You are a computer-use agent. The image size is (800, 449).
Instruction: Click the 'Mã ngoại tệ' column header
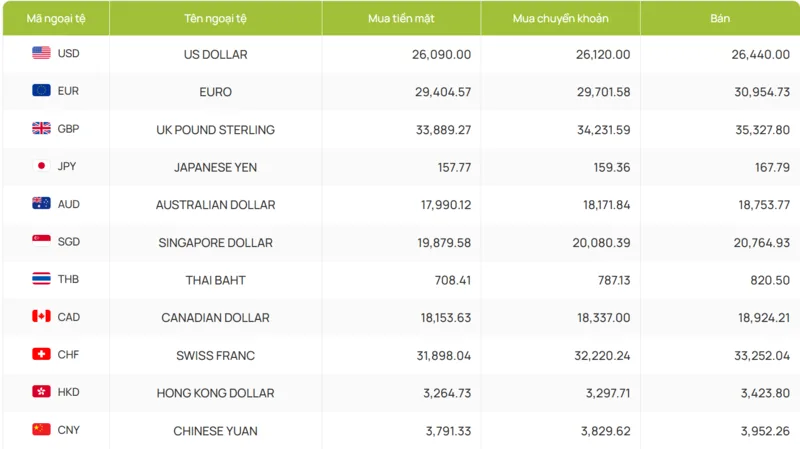(x=56, y=18)
